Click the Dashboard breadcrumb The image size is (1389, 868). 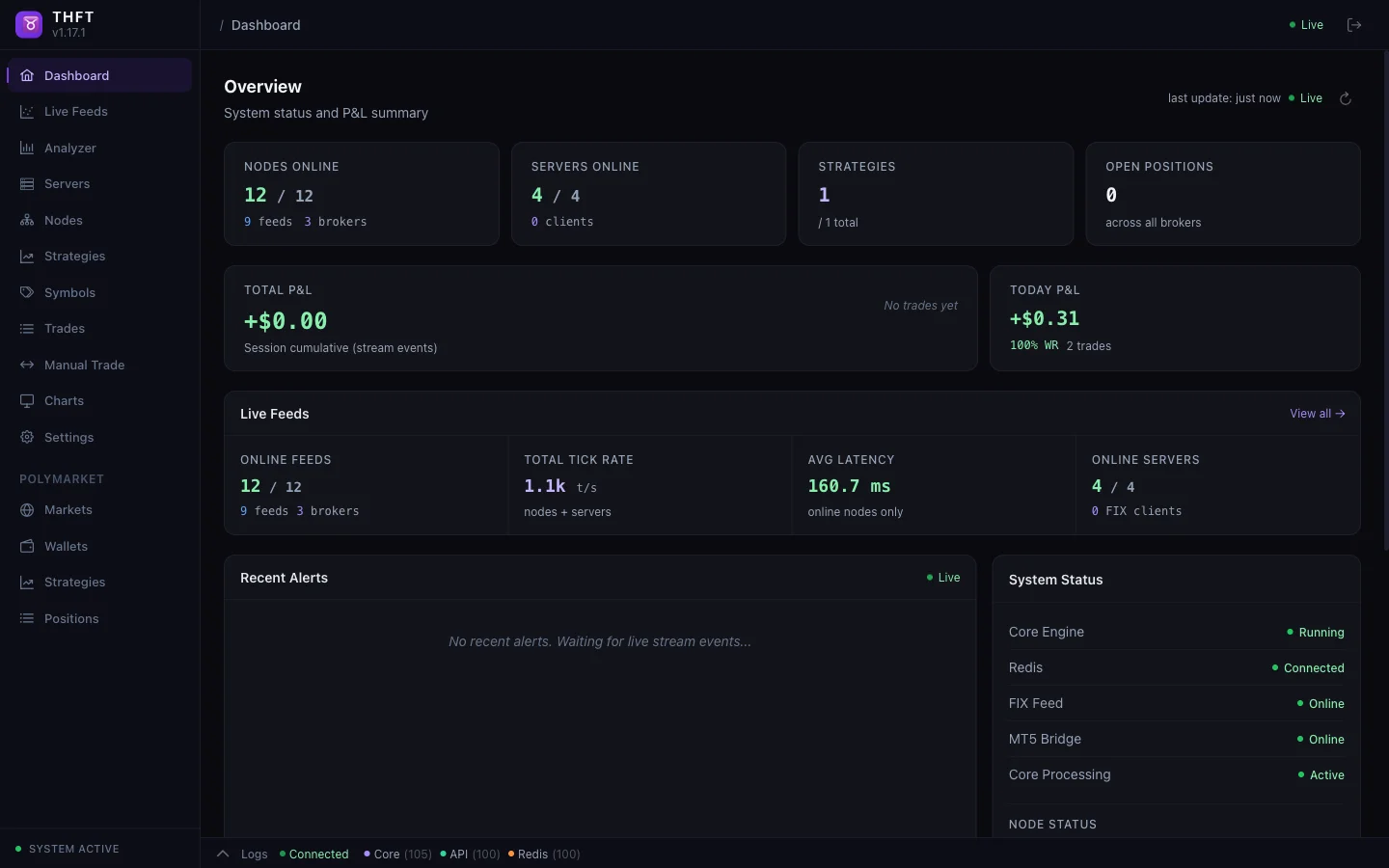click(265, 25)
